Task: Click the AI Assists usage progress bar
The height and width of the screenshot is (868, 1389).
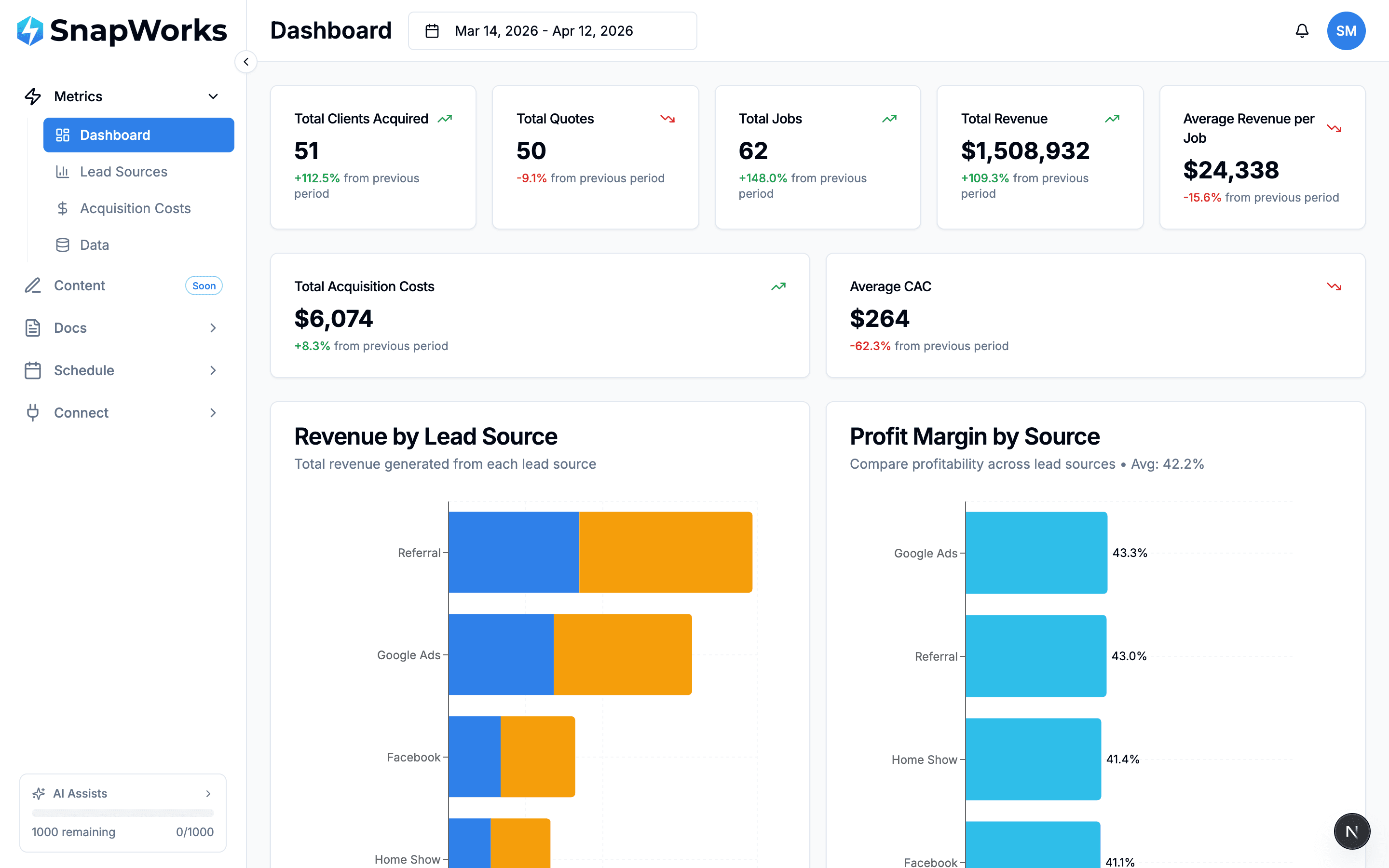Action: click(122, 813)
